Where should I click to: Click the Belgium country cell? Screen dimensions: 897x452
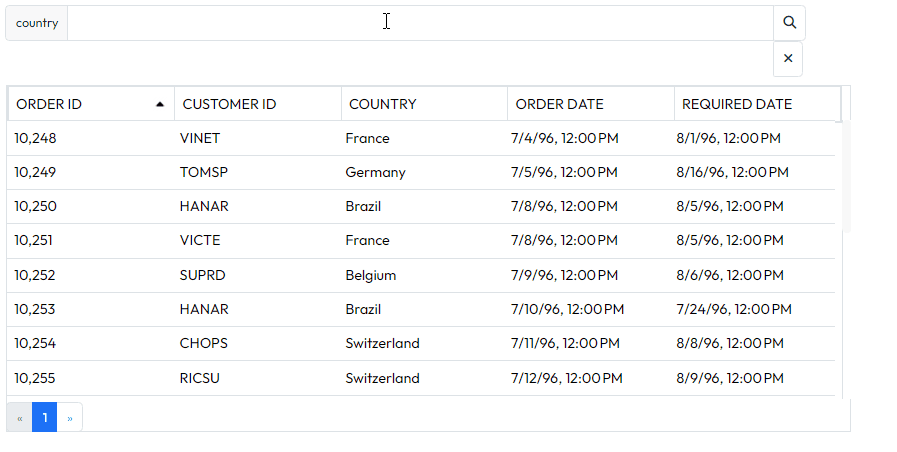tap(371, 275)
